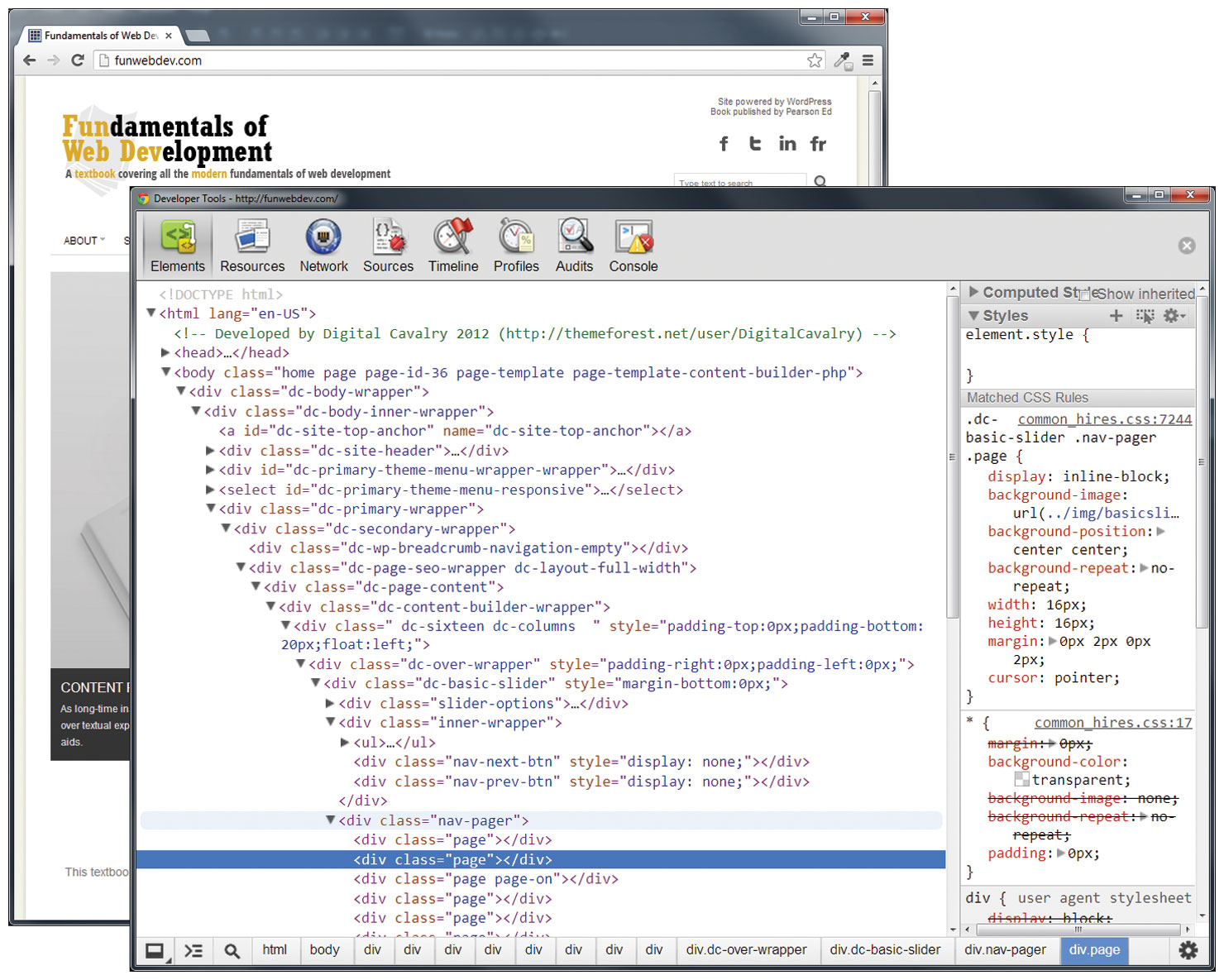Click the transparent background-color swatch
Viewport: 1224px width, 980px height.
coord(1021,780)
